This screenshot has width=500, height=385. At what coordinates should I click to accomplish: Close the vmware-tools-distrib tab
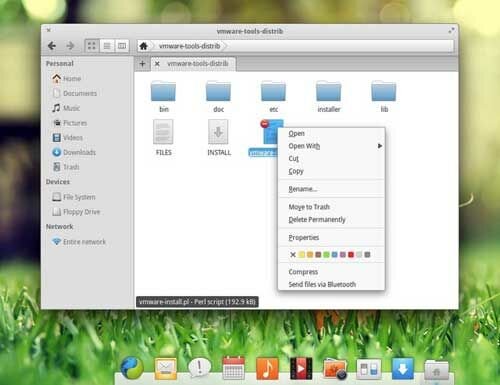pyautogui.click(x=157, y=64)
